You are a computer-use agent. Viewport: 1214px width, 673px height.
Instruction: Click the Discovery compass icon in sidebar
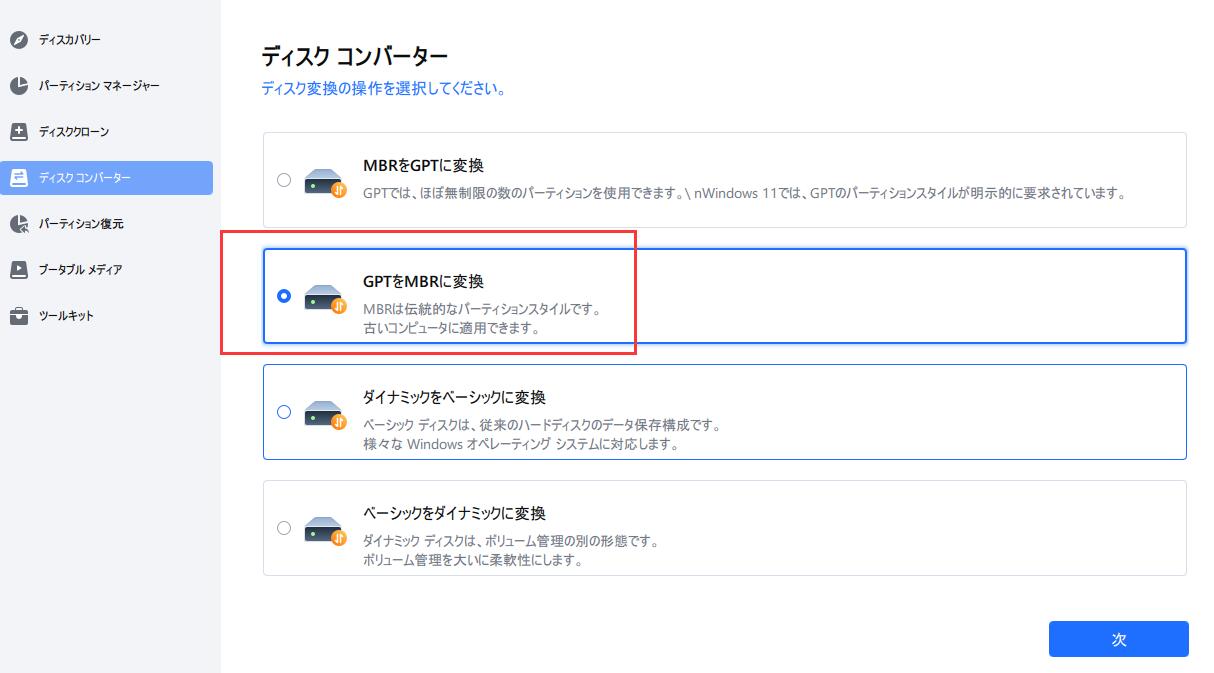click(x=19, y=40)
